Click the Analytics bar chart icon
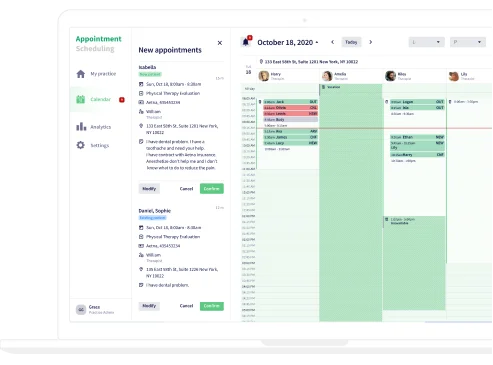 (81, 127)
